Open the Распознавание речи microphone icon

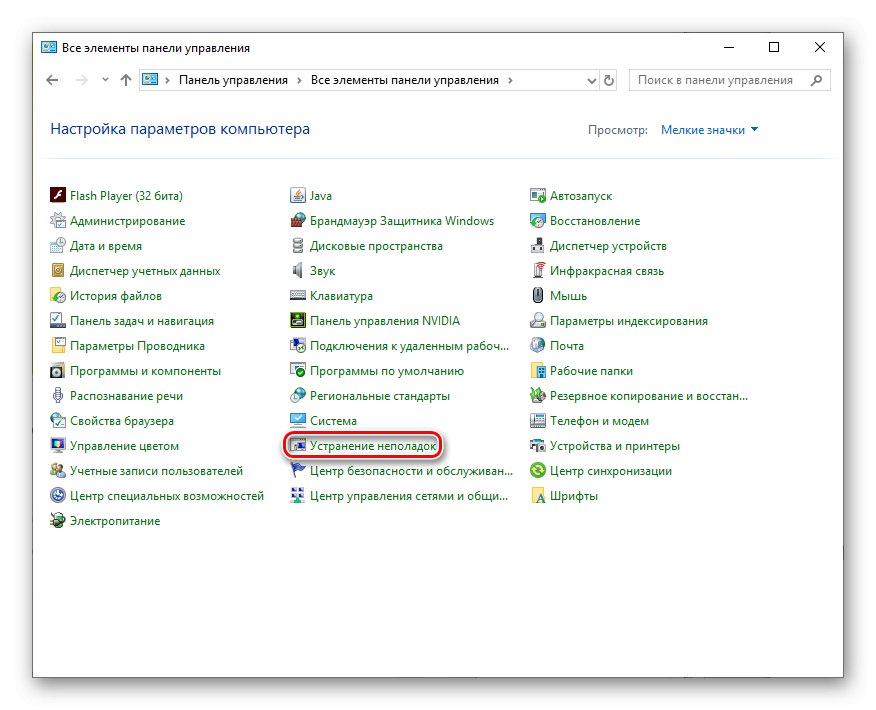pos(58,395)
